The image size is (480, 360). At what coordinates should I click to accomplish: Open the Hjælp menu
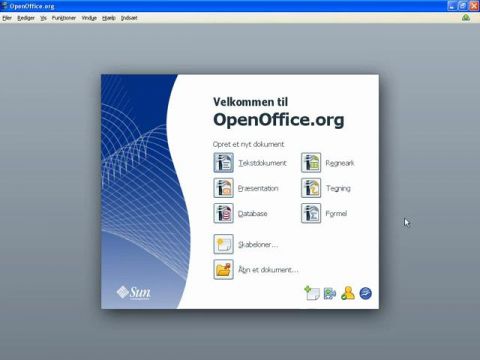[109, 18]
